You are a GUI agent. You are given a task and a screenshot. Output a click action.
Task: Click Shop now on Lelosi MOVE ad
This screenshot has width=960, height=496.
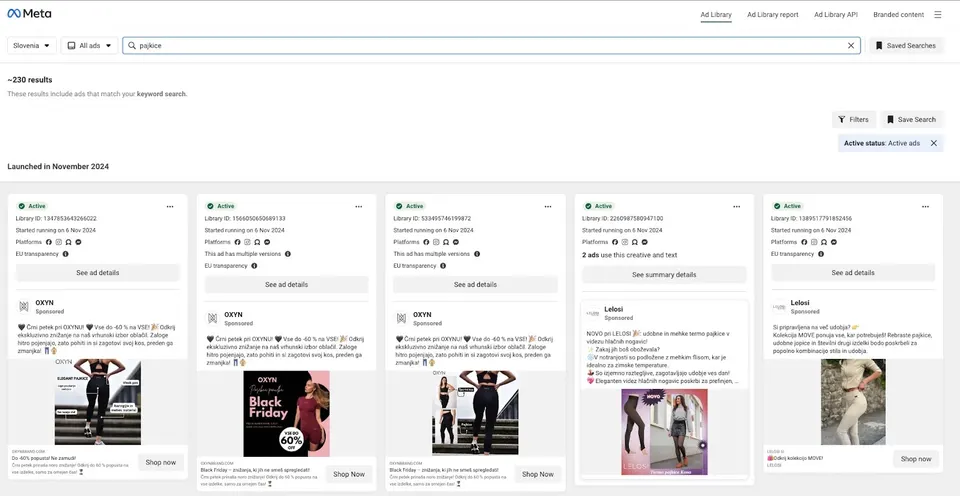click(916, 459)
